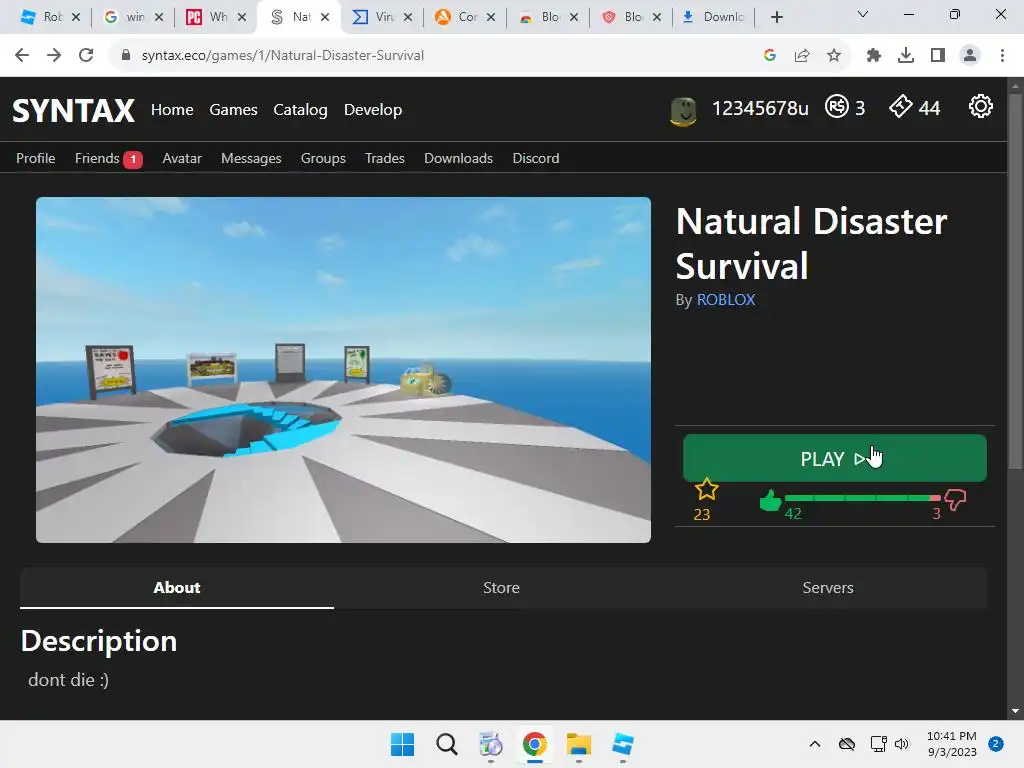Open File Explorer from the taskbar
1024x768 pixels.
click(579, 744)
